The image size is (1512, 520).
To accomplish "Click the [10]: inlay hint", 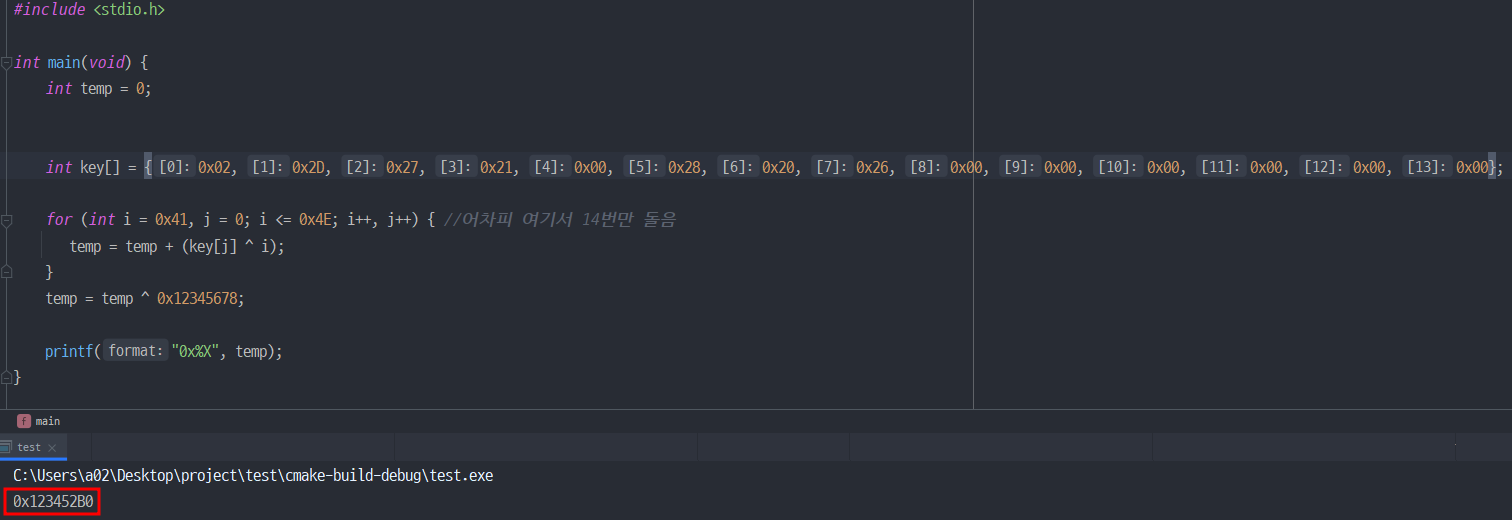I will point(1120,168).
